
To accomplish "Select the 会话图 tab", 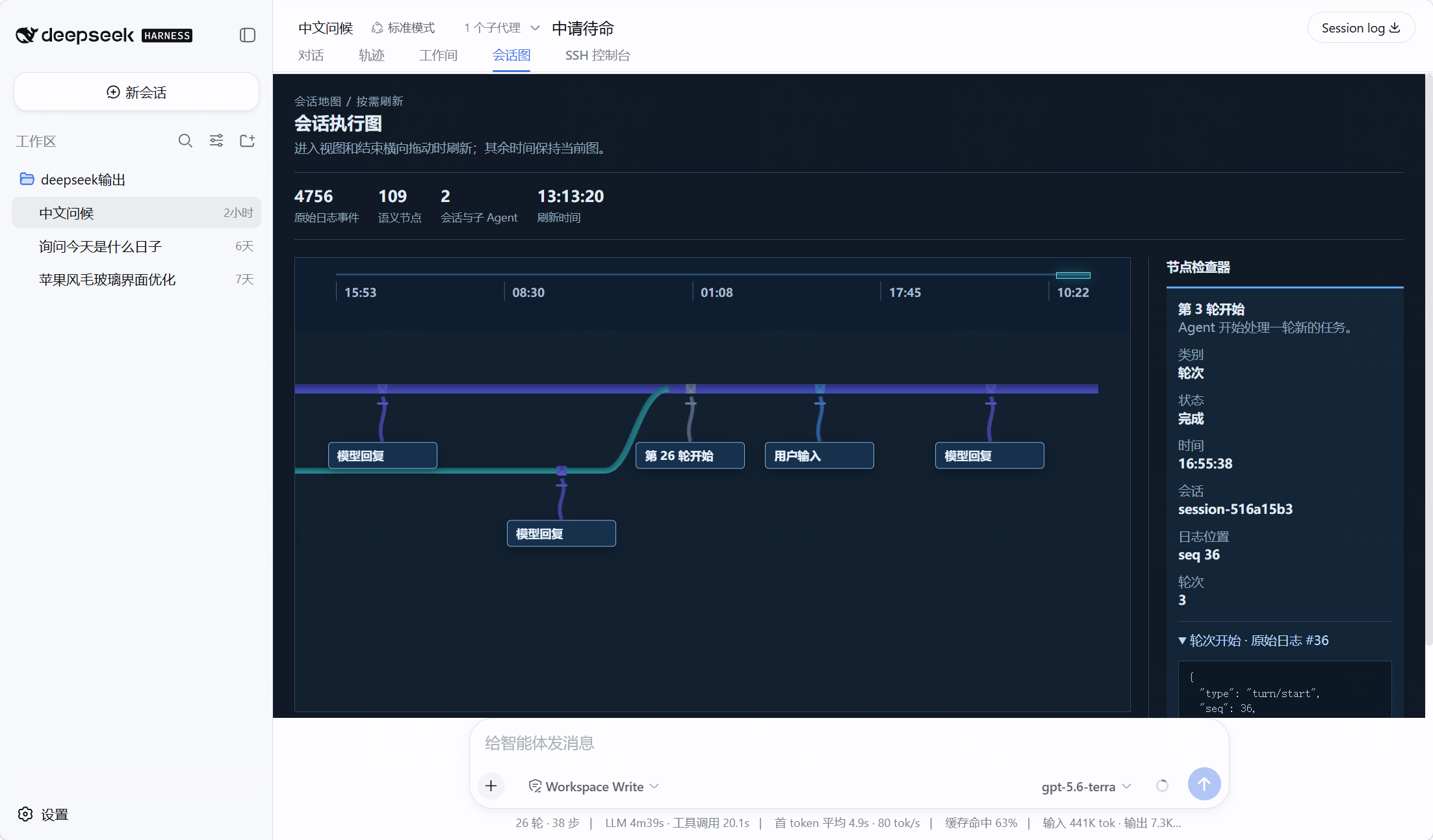I will 511,55.
